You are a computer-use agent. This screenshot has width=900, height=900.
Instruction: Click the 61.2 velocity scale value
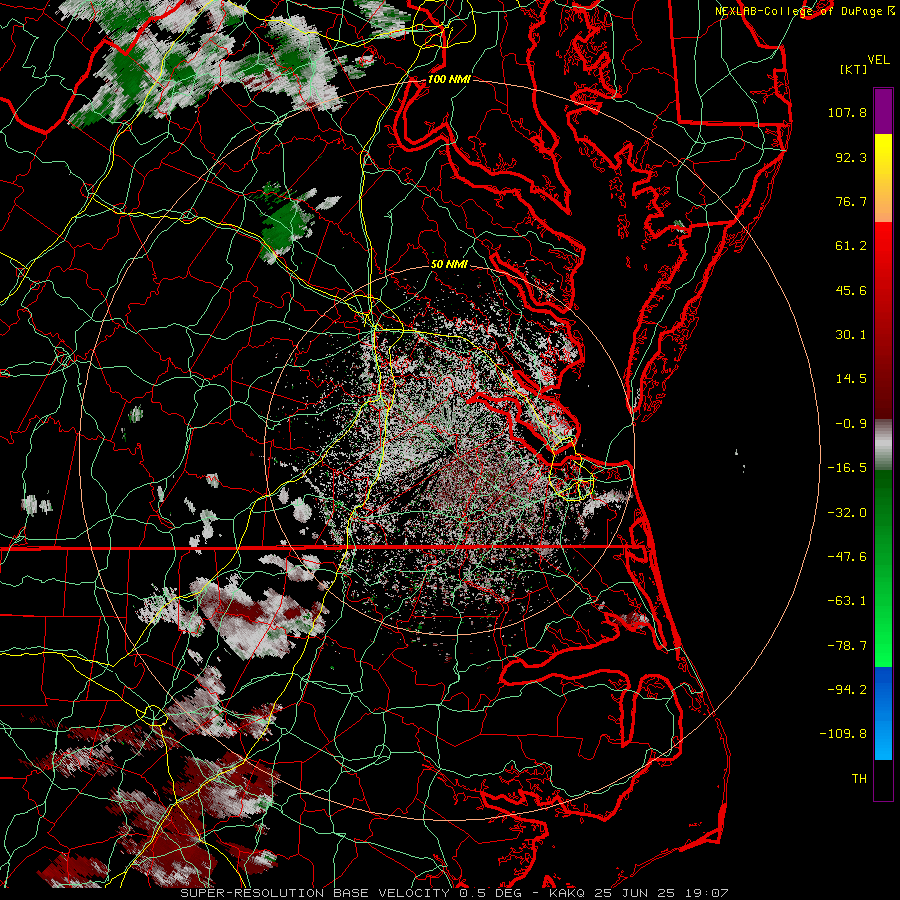(851, 246)
